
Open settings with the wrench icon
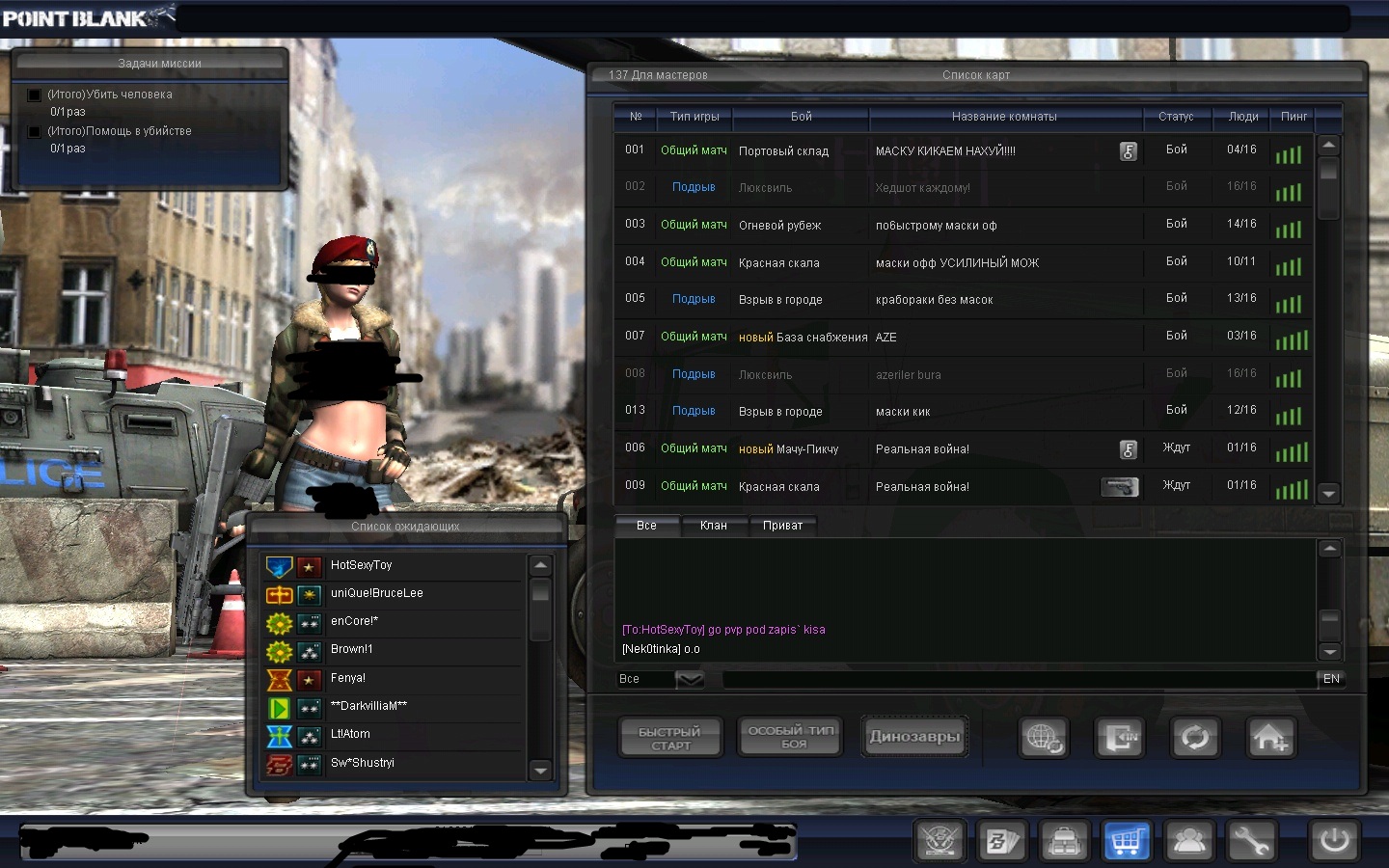tap(1251, 842)
